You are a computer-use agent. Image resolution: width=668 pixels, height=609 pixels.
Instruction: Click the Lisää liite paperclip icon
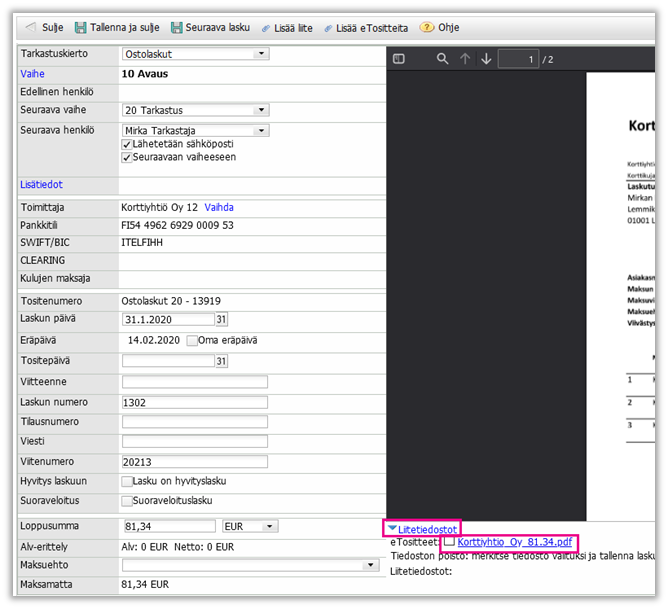click(265, 29)
